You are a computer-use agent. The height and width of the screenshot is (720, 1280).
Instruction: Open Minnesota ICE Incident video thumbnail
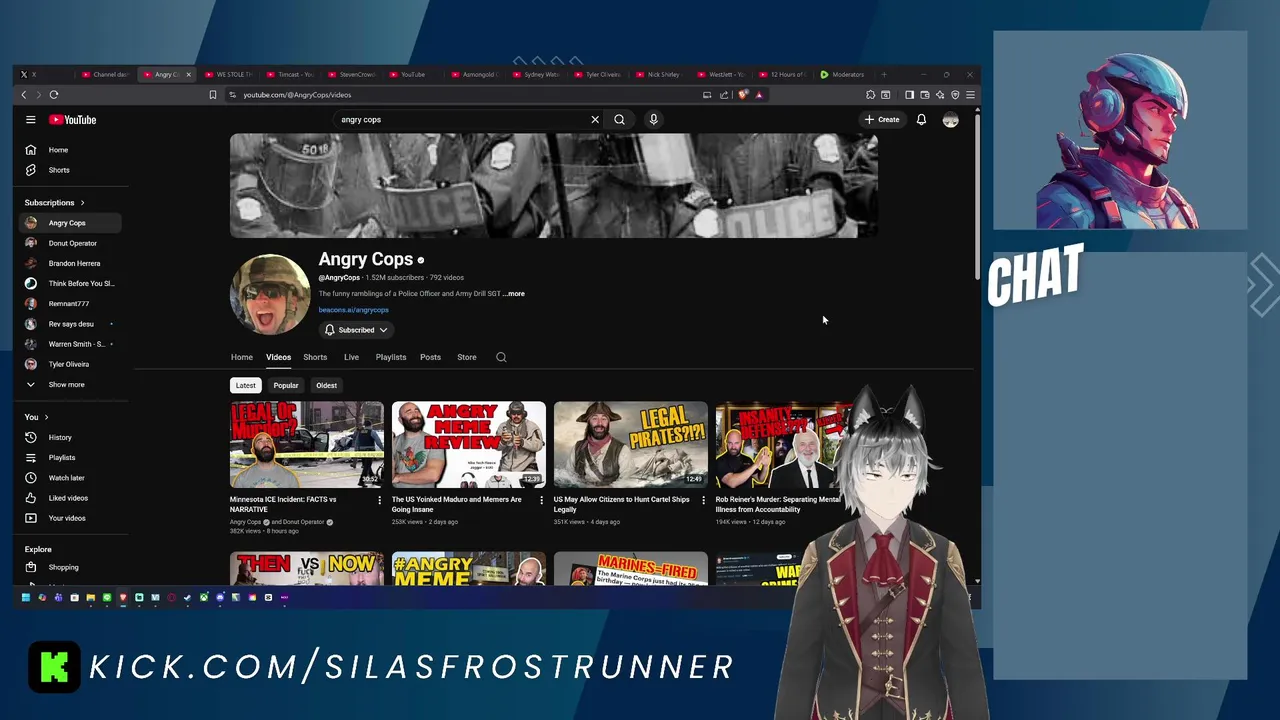click(307, 445)
